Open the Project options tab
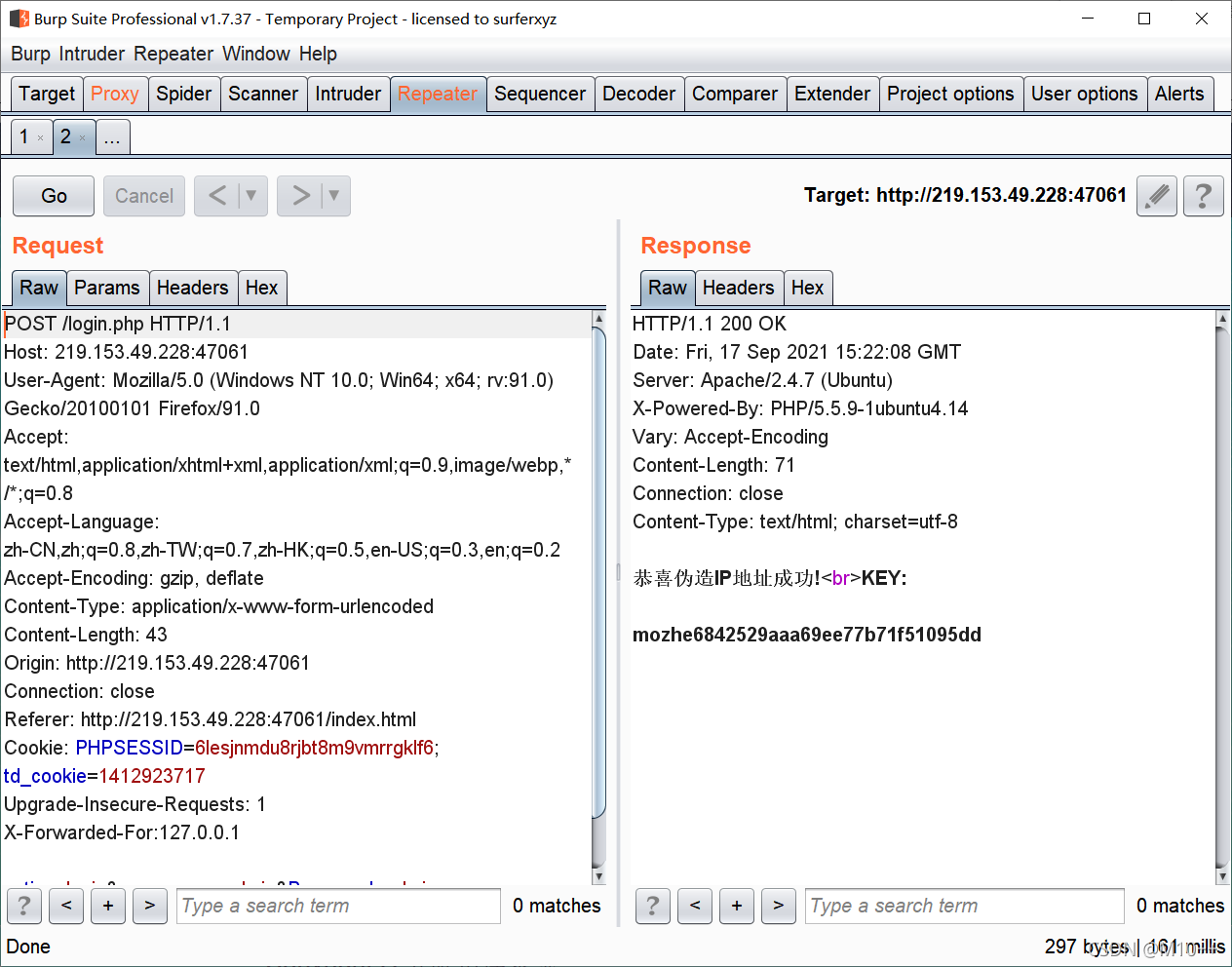This screenshot has height=967, width=1232. tap(950, 94)
